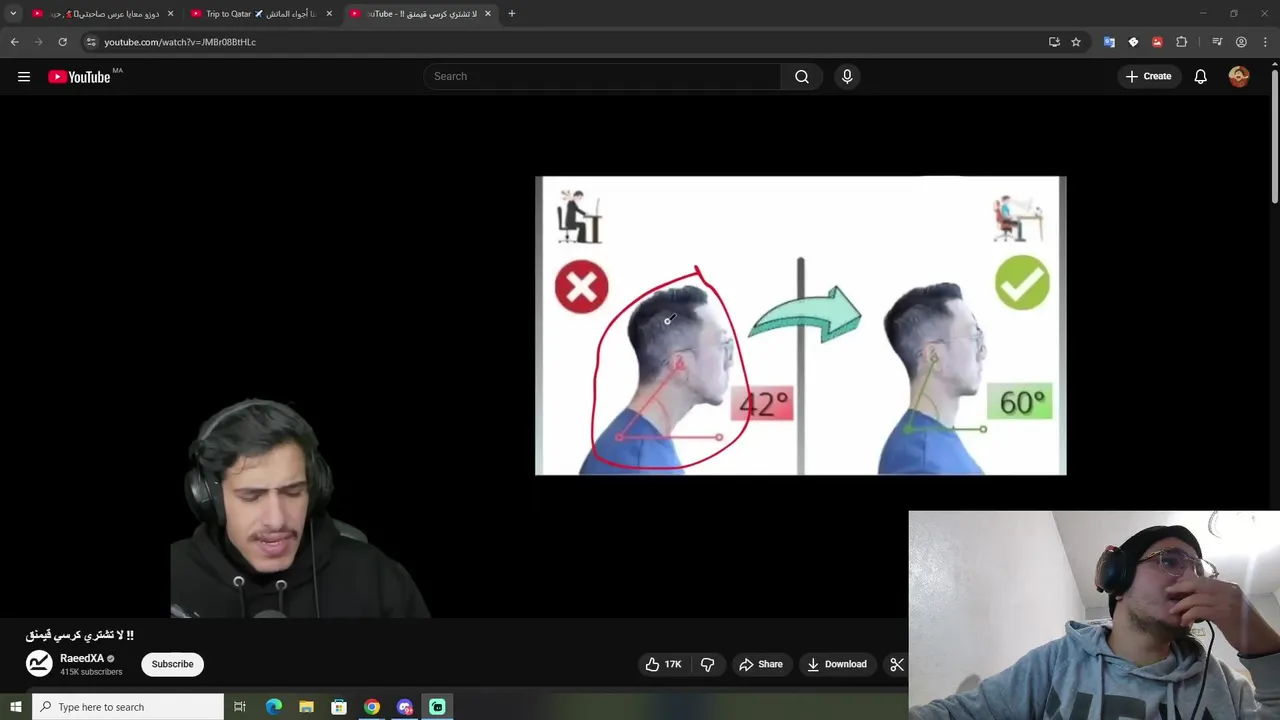Expand the tab search dropdown arrow
1280x720 pixels.
[13, 14]
